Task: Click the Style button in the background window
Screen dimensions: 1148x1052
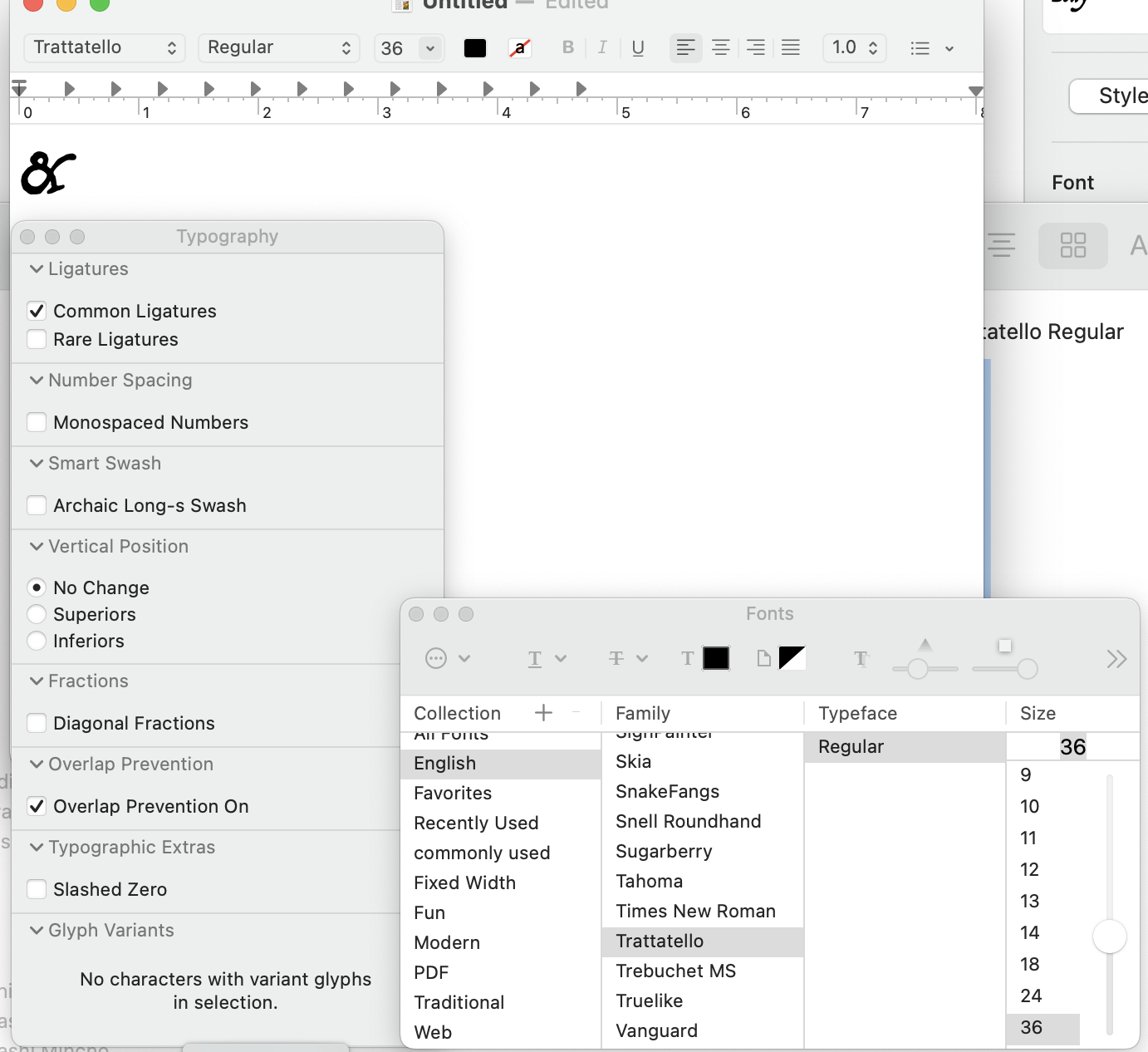Action: [1110, 96]
